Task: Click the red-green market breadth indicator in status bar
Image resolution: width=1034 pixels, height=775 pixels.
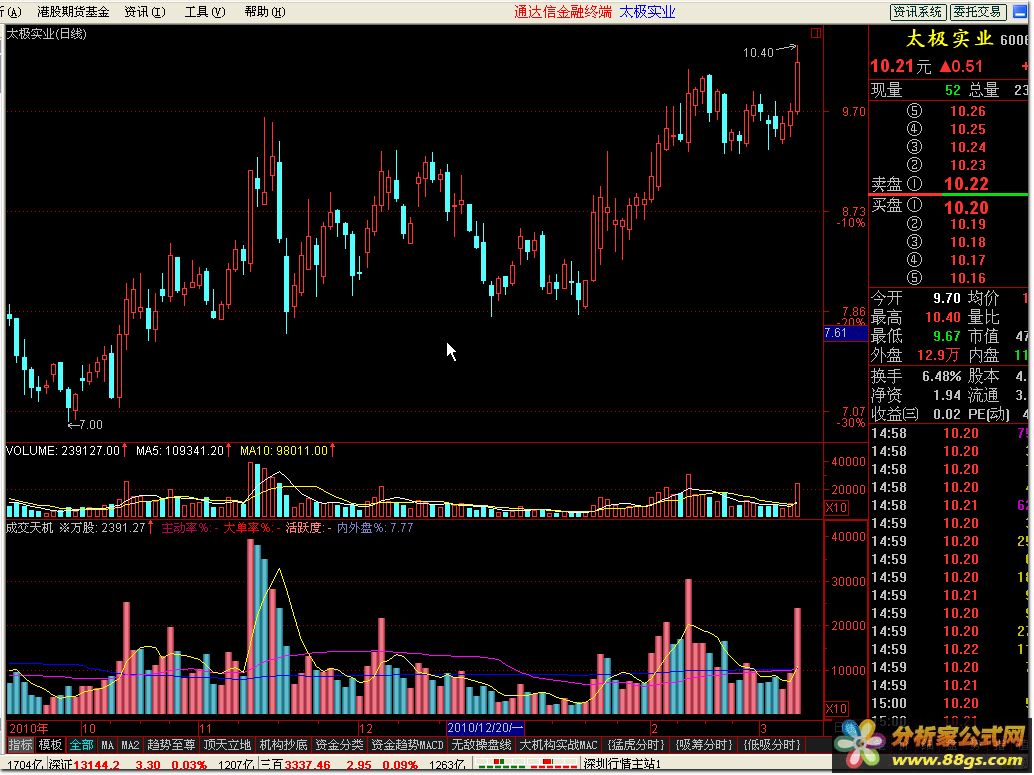Action: point(526,764)
